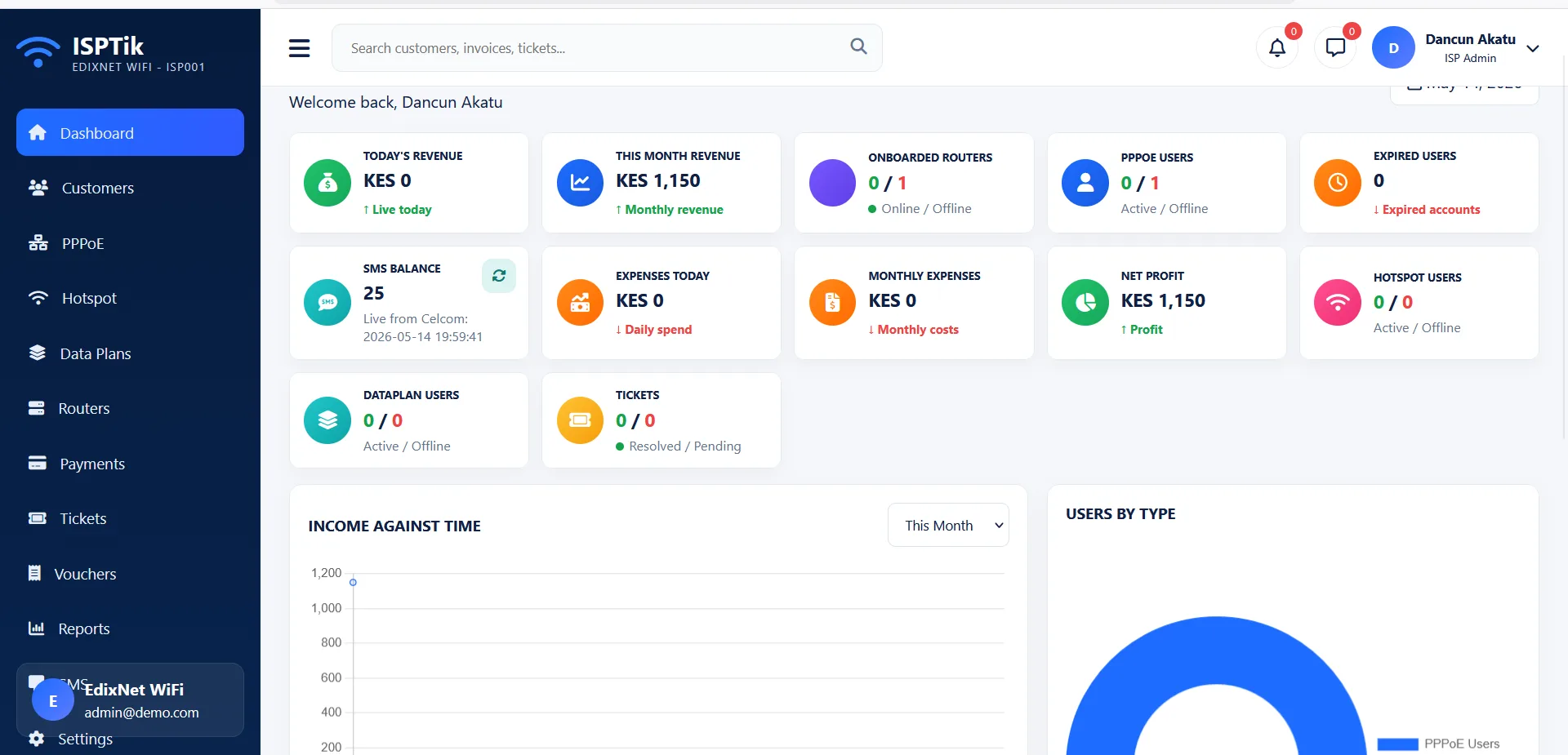Click Dataplan Users layers icon
Image resolution: width=1568 pixels, height=755 pixels.
(x=327, y=420)
